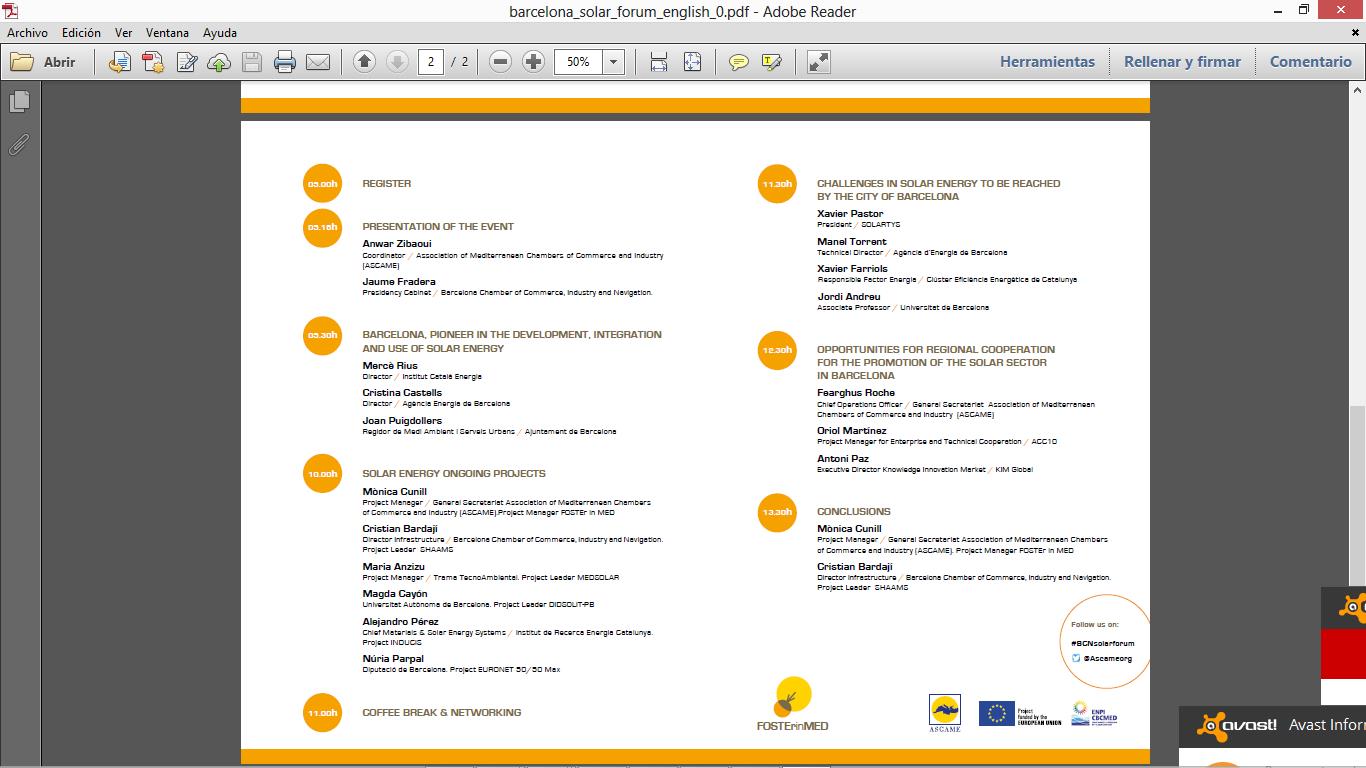This screenshot has height=768, width=1366.
Task: Click the name Joan Puigdollers
Action: tap(402, 421)
